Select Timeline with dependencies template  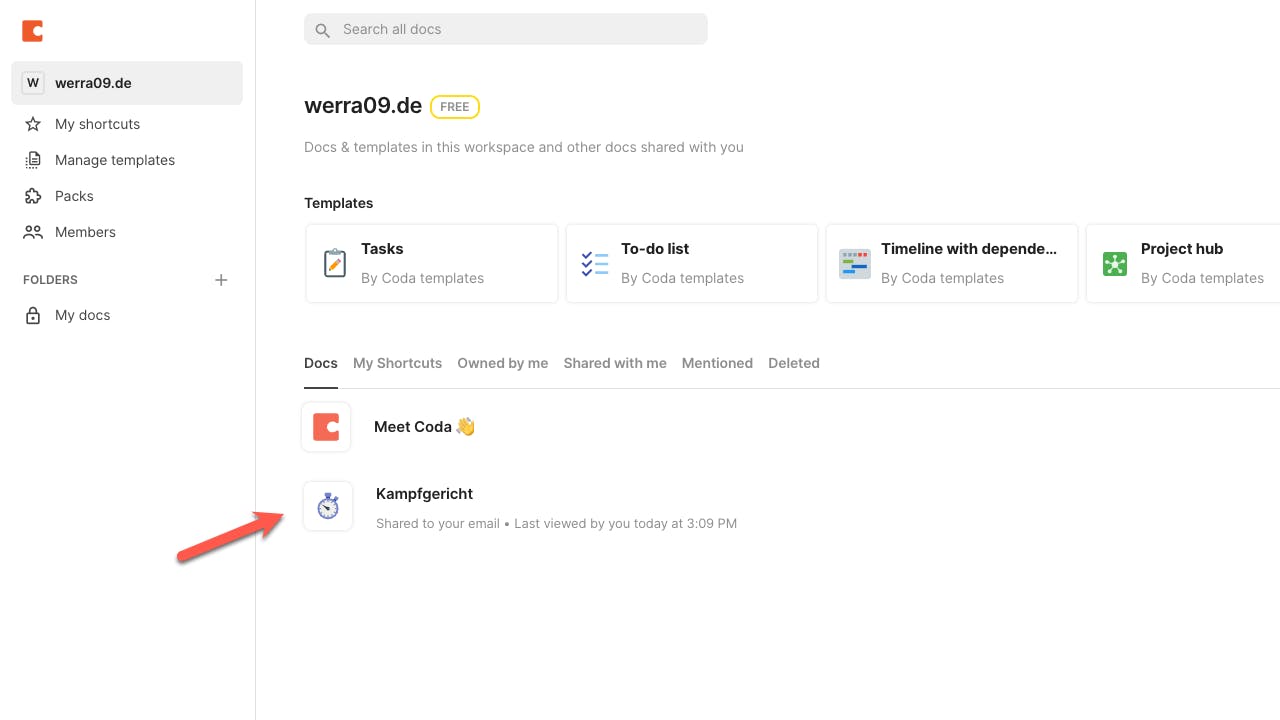tap(951, 263)
